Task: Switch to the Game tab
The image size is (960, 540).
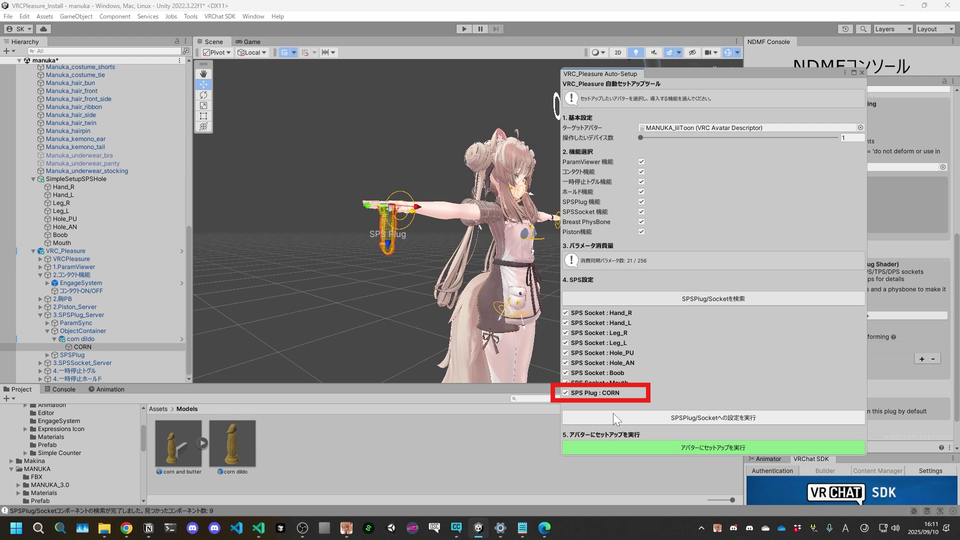Action: [248, 42]
